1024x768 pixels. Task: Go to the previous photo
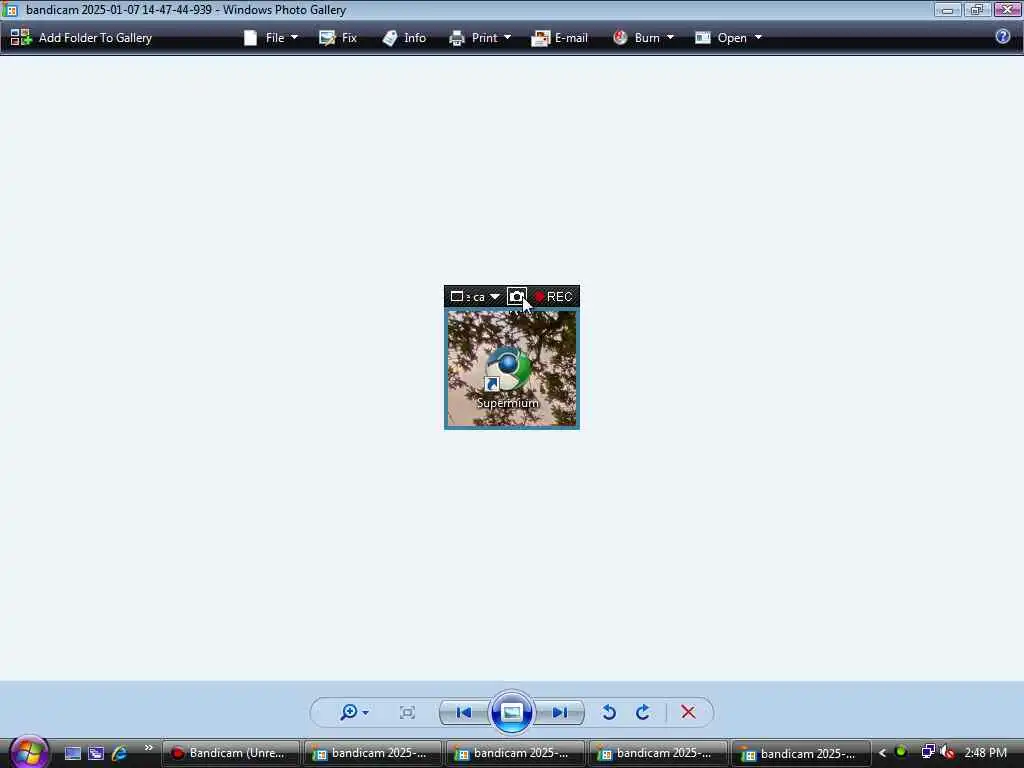(x=464, y=712)
